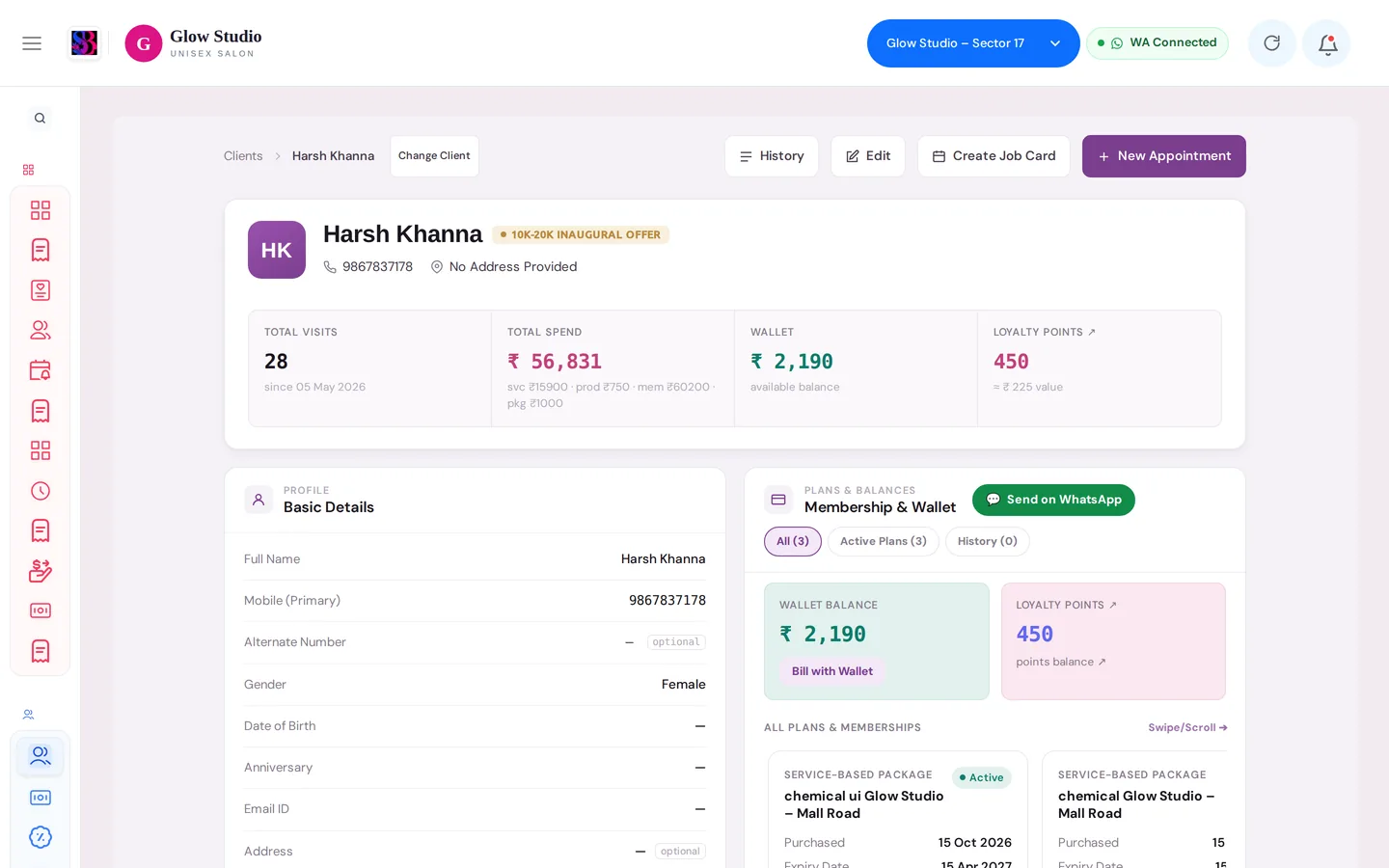Click the WA Connected status badge
The height and width of the screenshot is (868, 1389).
(x=1157, y=43)
